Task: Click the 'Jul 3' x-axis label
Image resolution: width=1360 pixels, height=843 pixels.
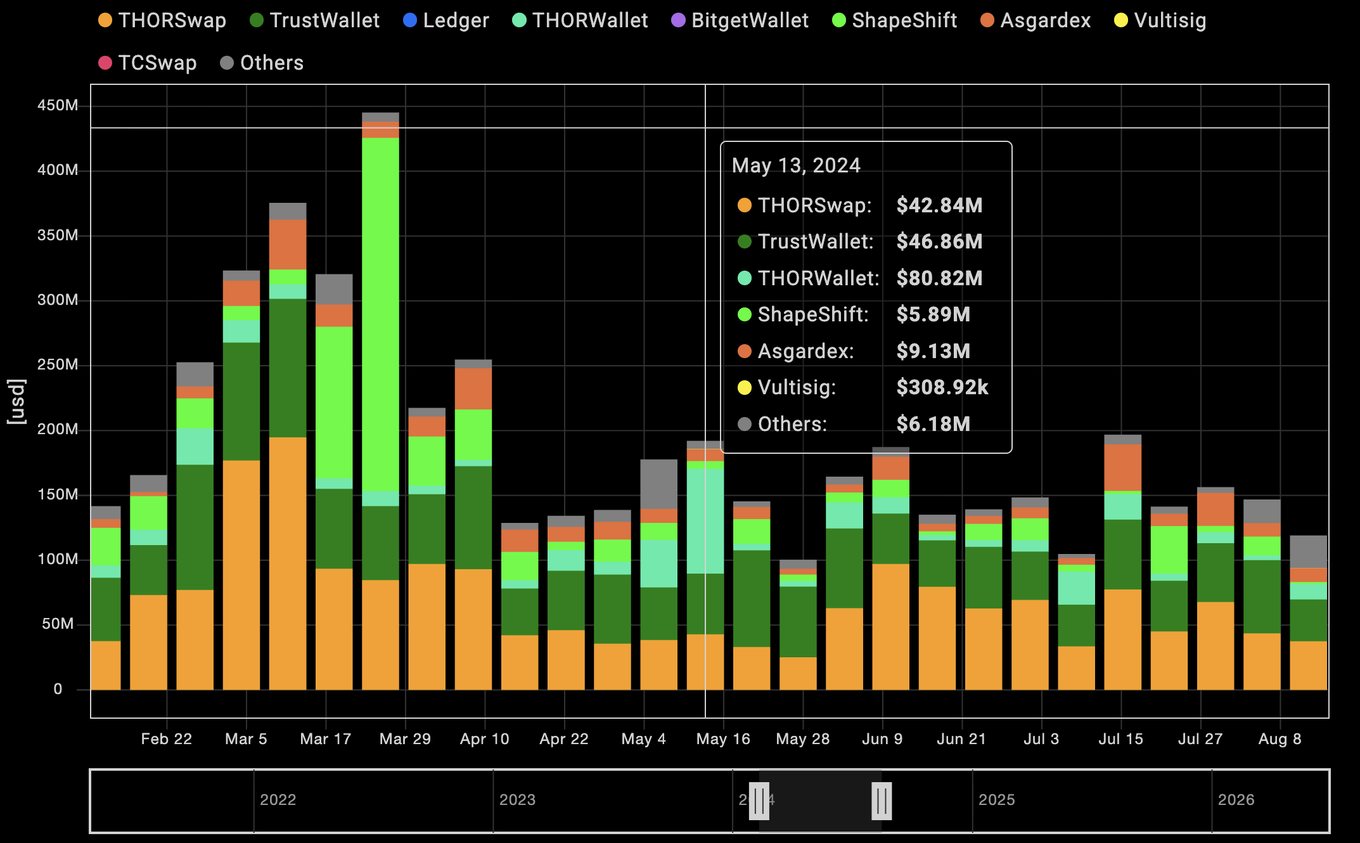Action: click(x=1041, y=739)
